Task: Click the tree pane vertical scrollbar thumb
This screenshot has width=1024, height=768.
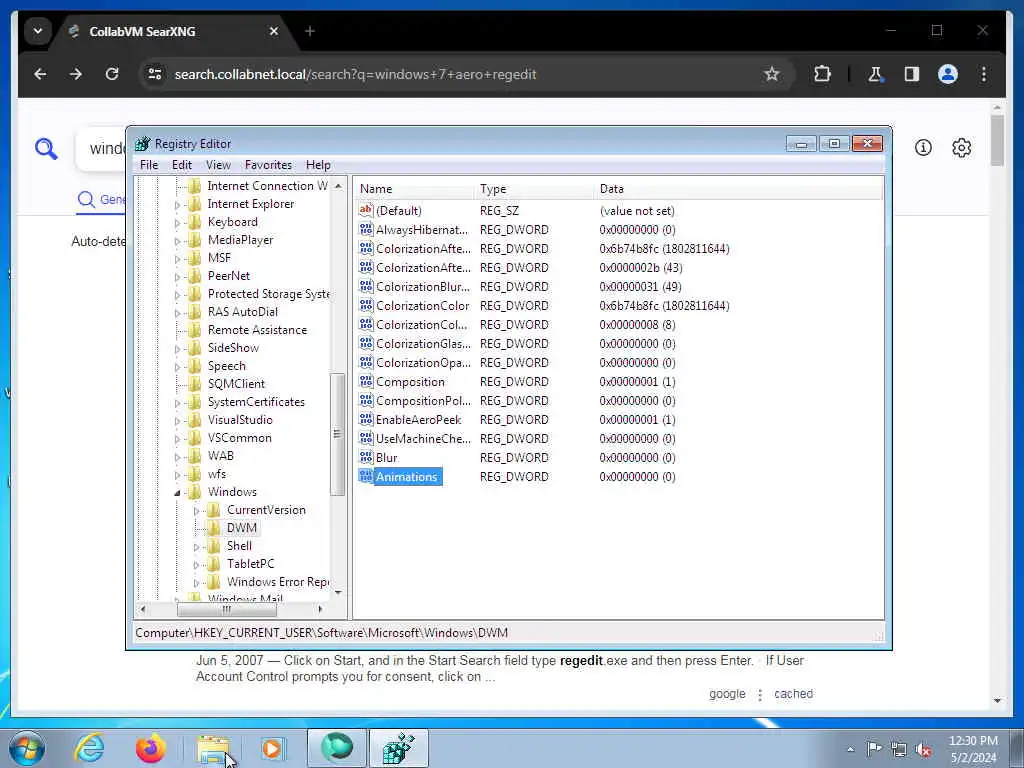Action: [x=337, y=434]
